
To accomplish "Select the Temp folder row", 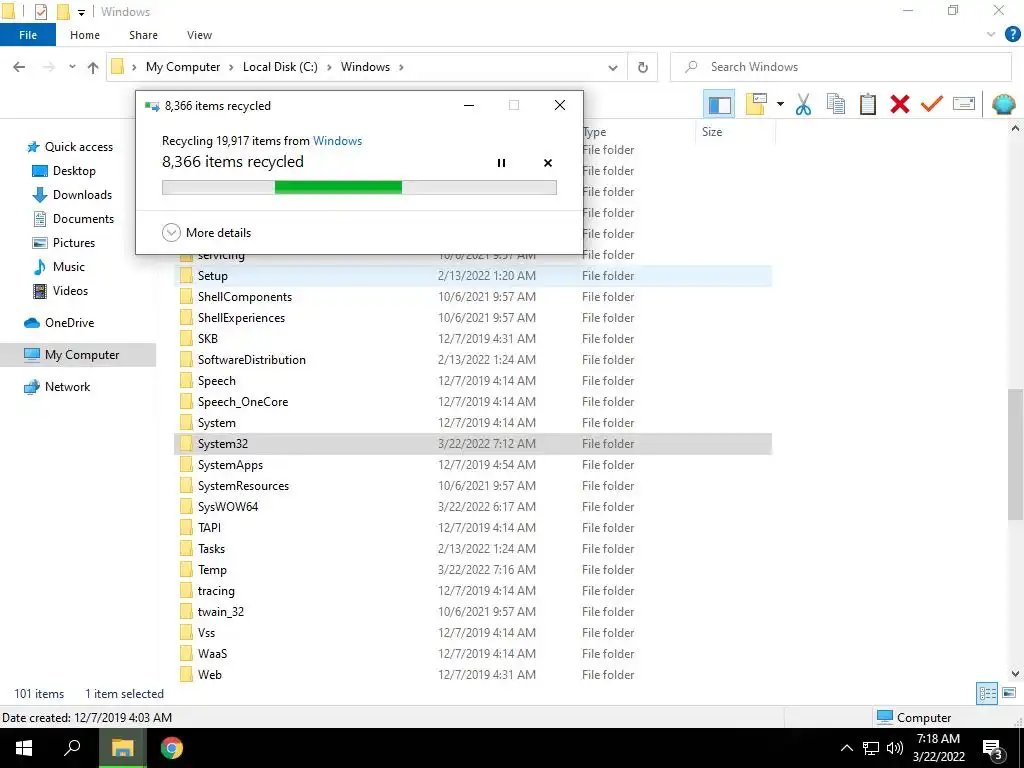I will click(x=473, y=570).
